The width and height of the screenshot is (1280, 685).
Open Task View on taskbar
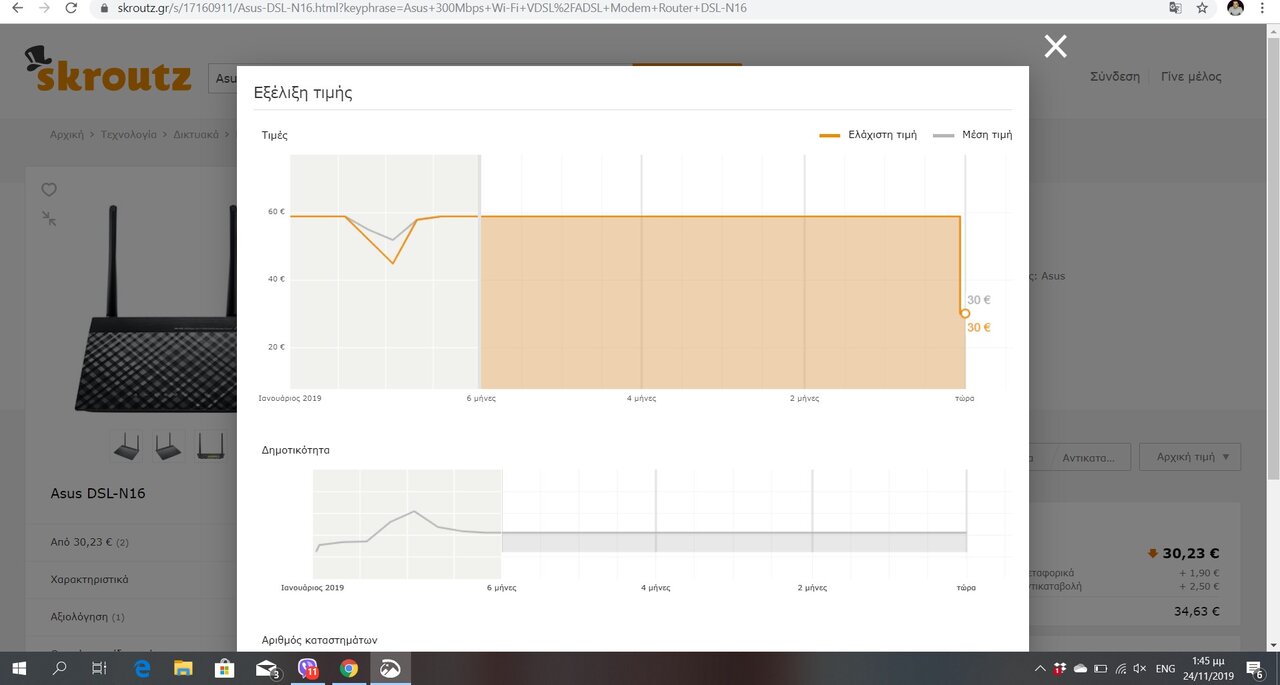(x=99, y=668)
